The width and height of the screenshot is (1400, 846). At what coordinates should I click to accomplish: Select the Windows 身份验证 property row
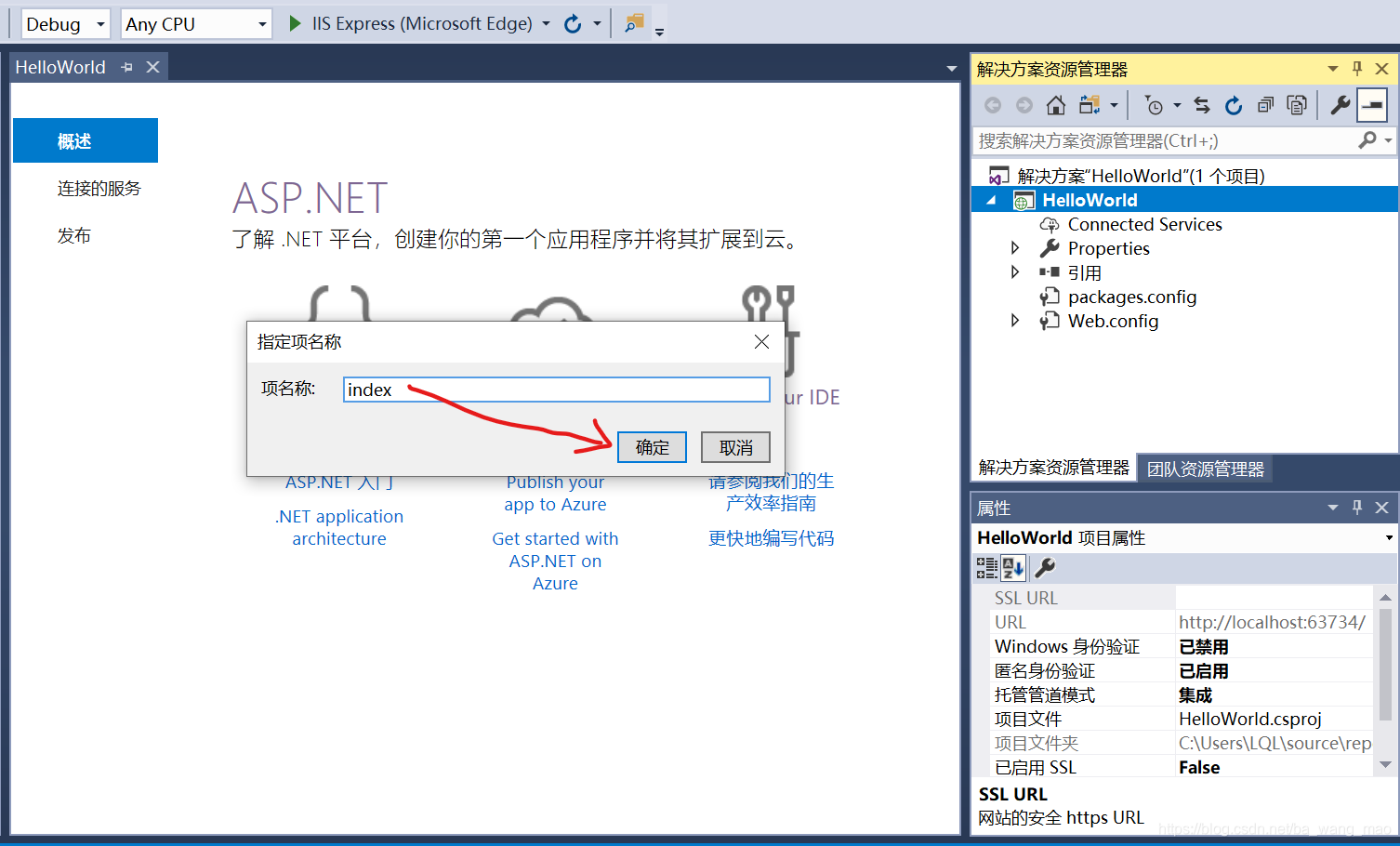pos(1182,646)
